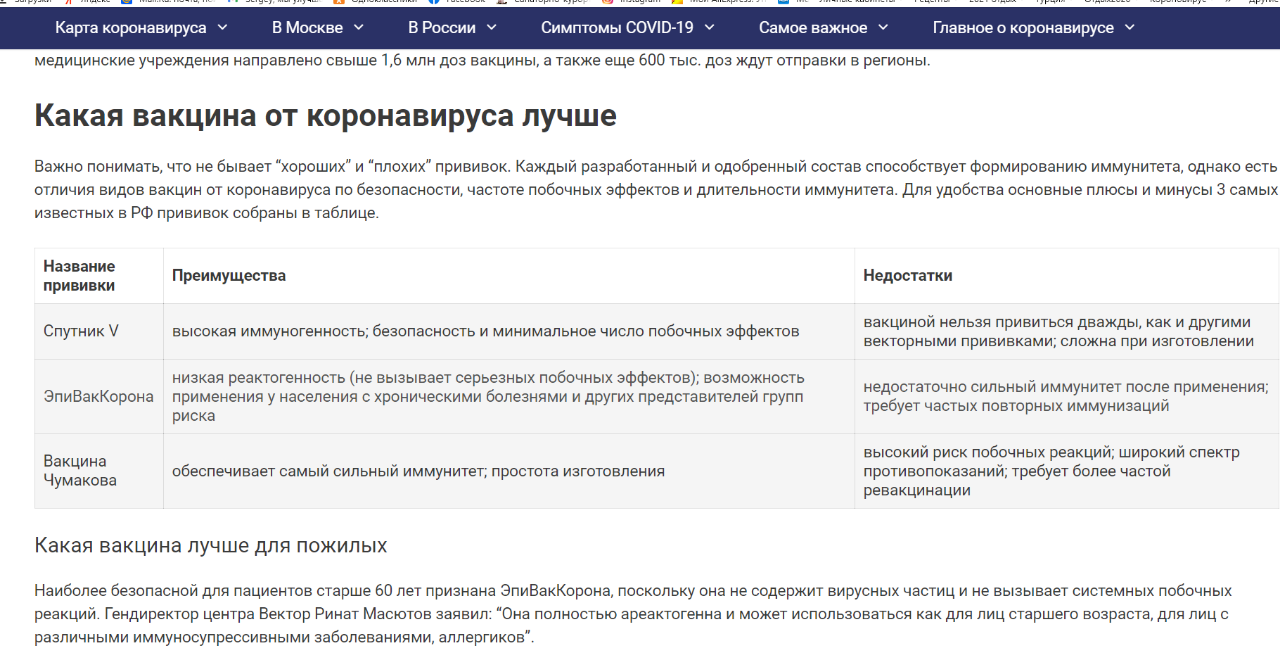Screen dimensions: 1280x660
Task: Expand the В Москве dropdown arrow
Action: (358, 27)
